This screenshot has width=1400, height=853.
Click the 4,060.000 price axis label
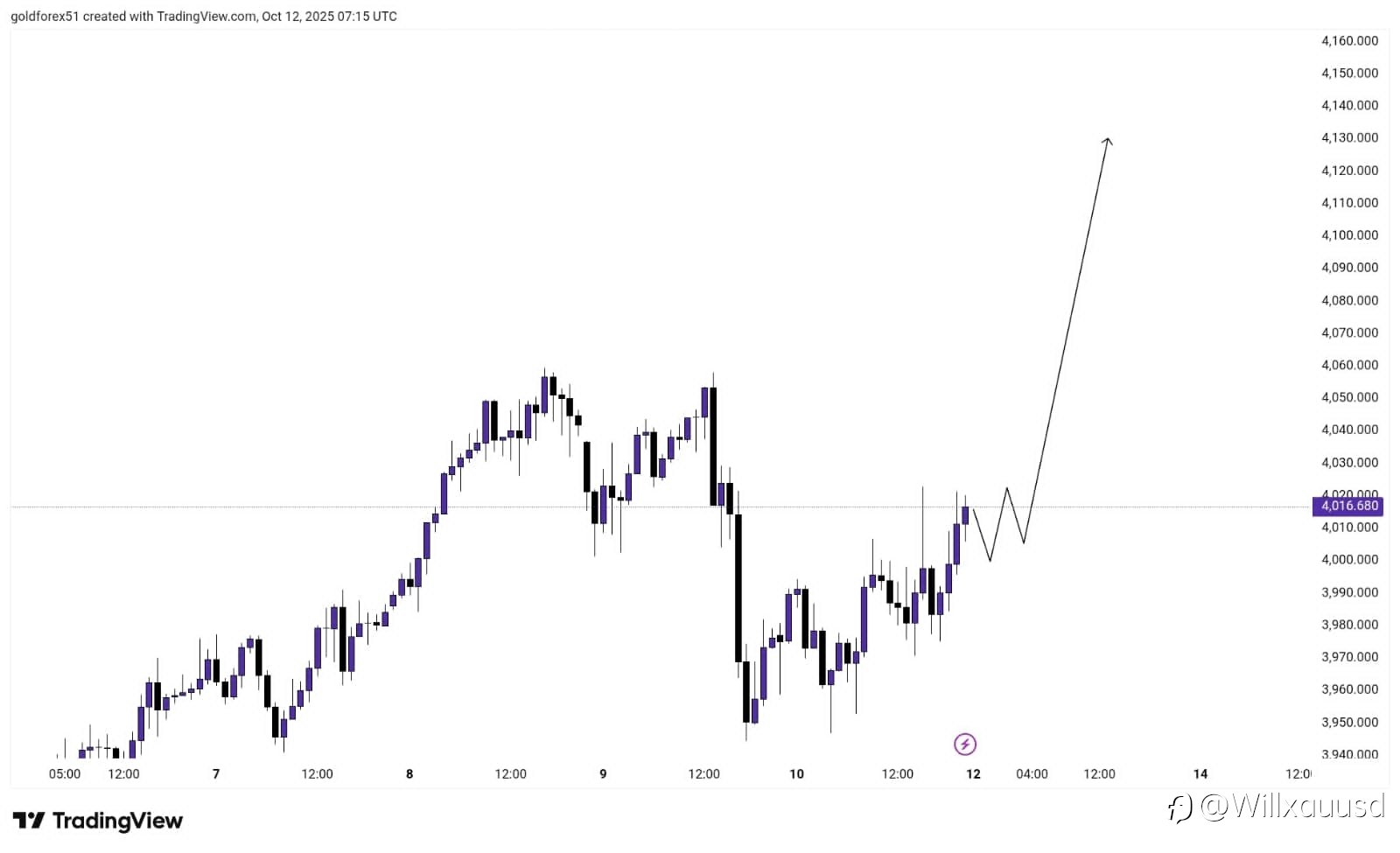click(x=1349, y=365)
